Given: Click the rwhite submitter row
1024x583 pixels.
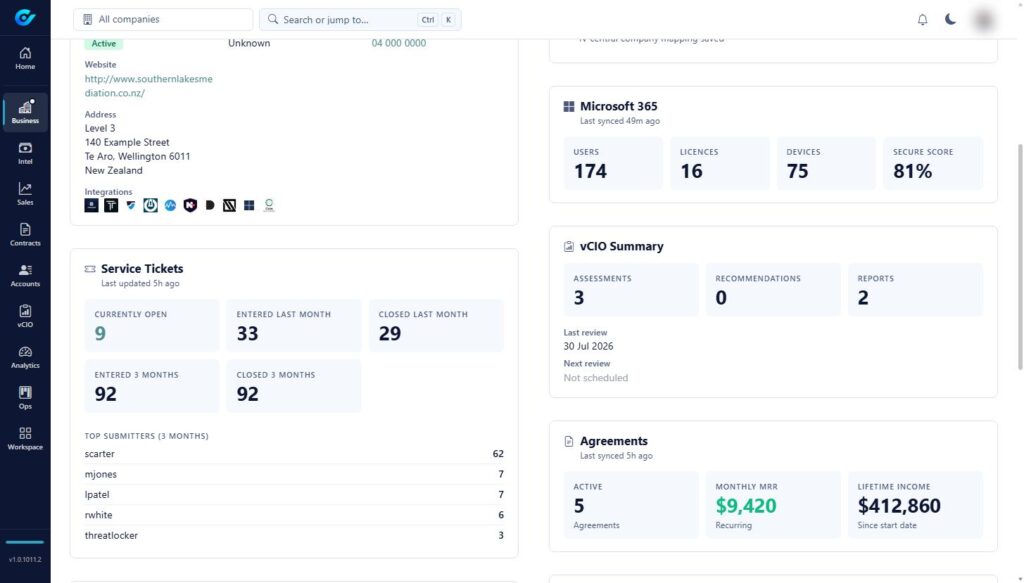Looking at the screenshot, I should pyautogui.click(x=294, y=514).
